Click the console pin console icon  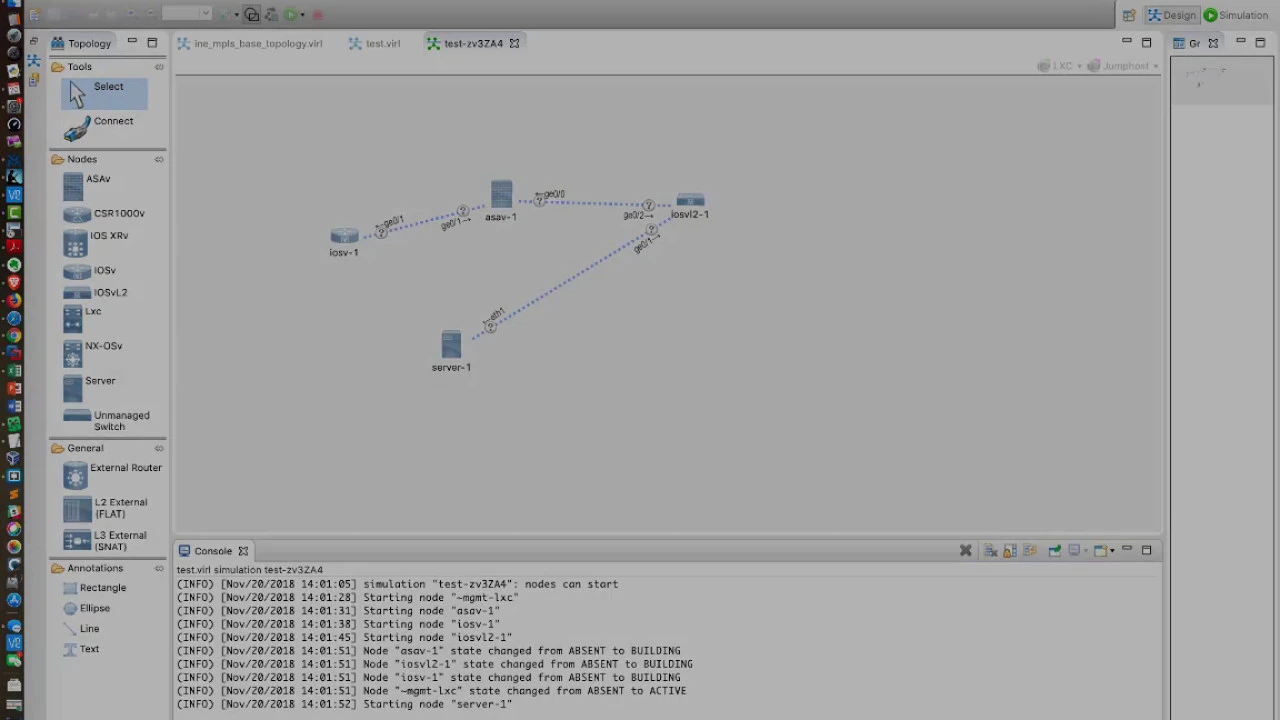1055,550
